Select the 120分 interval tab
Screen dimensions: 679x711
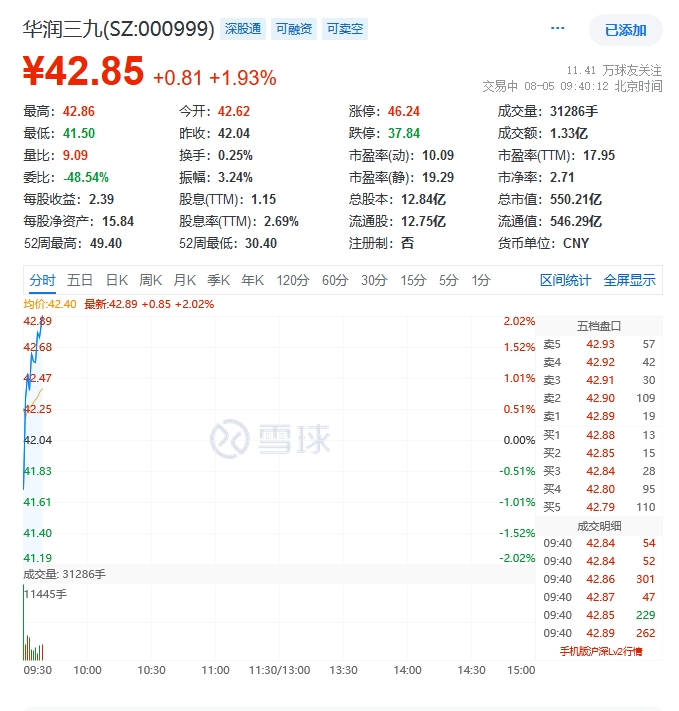(x=293, y=280)
